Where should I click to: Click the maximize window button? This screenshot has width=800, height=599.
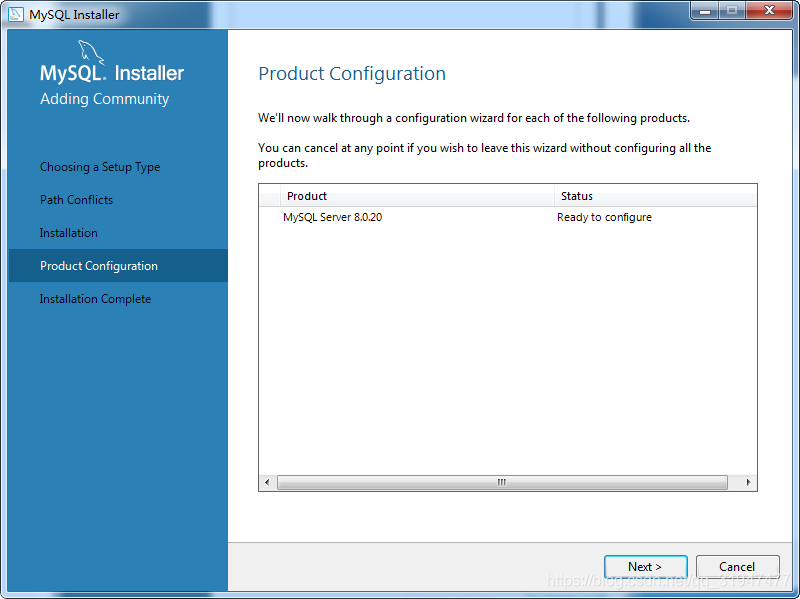coord(732,10)
